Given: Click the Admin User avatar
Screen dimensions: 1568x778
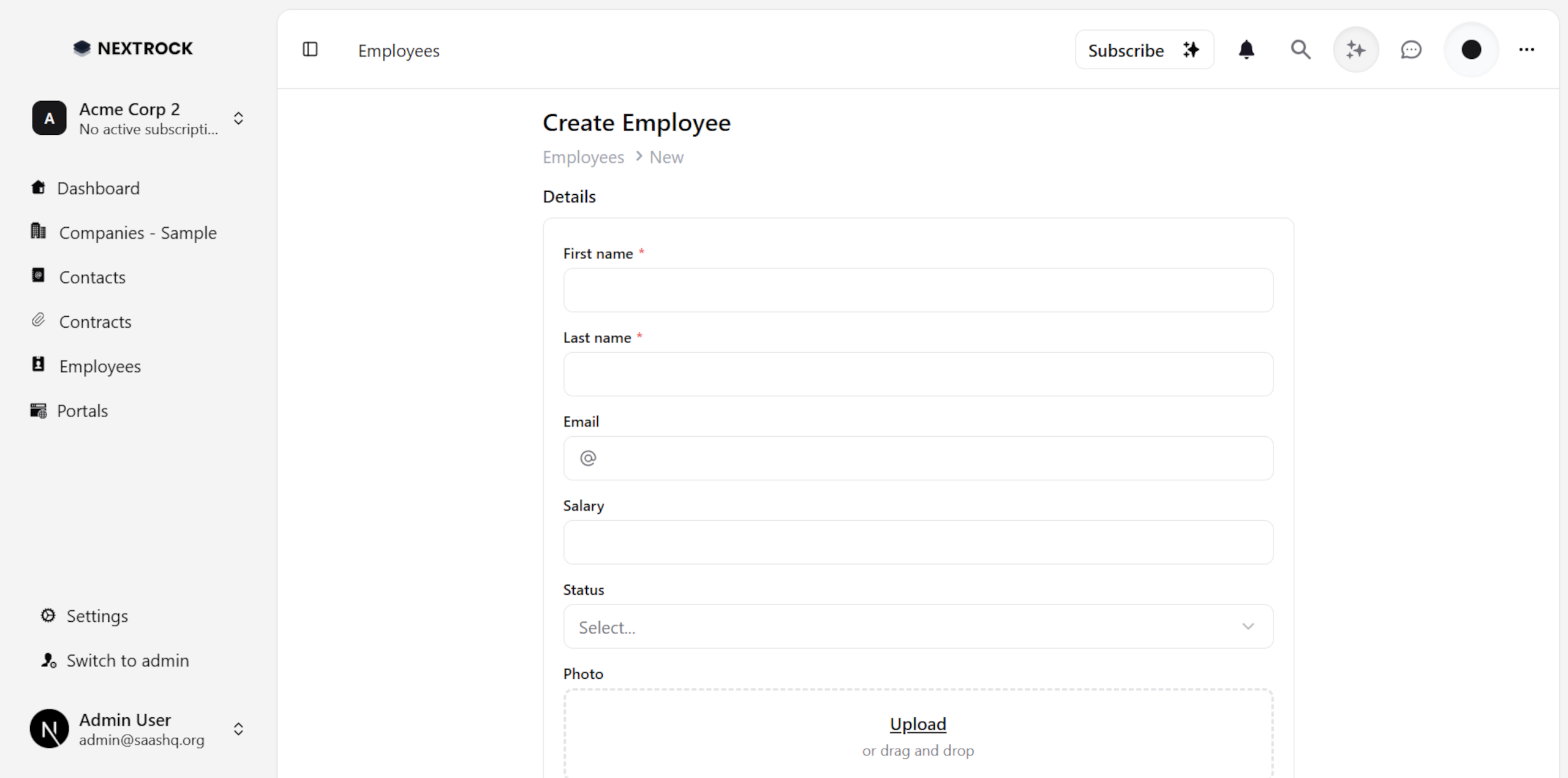Looking at the screenshot, I should (49, 728).
